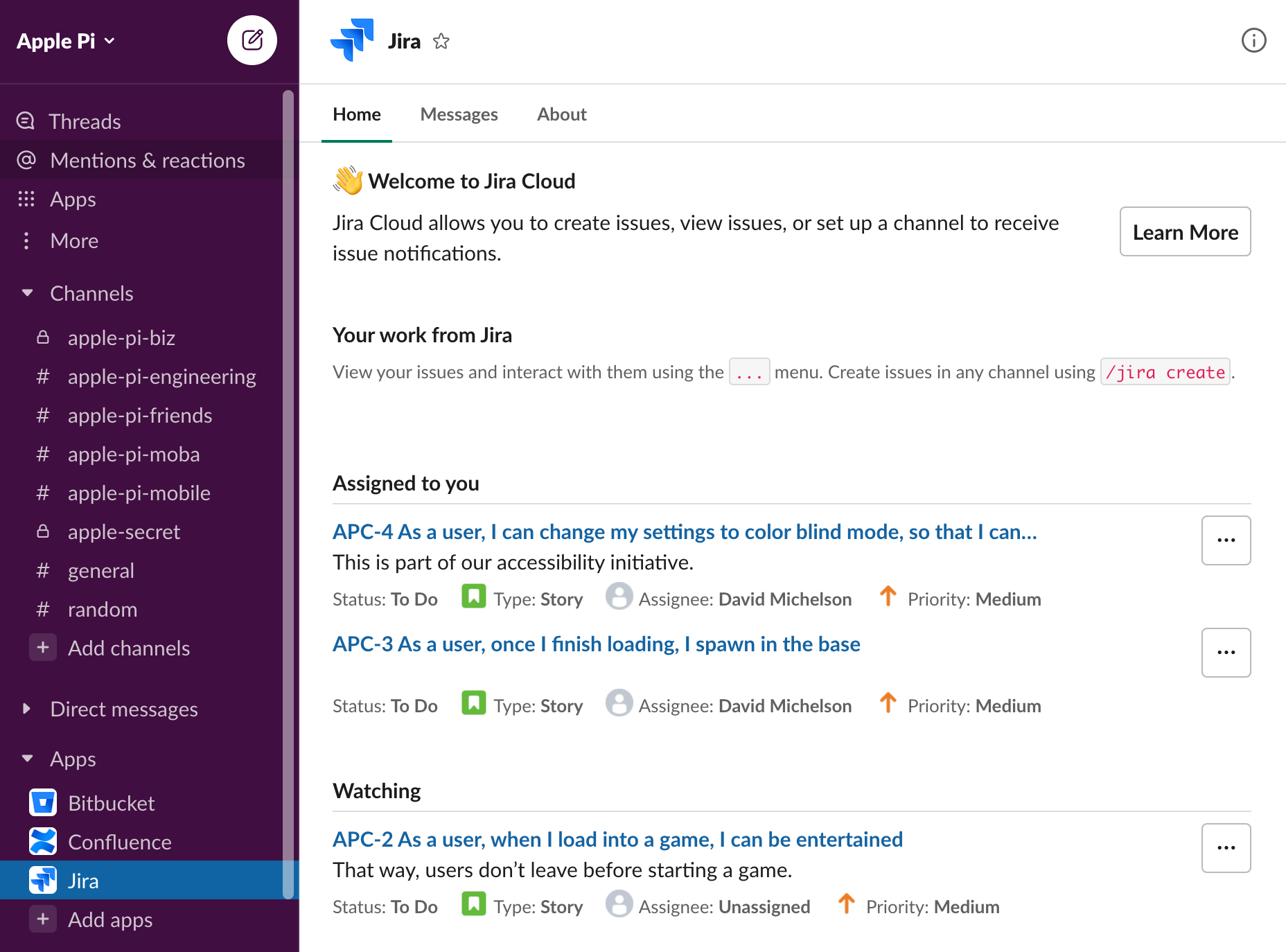Viewport: 1286px width, 952px height.
Task: Click assignee avatar on APC-4
Action: pos(619,596)
